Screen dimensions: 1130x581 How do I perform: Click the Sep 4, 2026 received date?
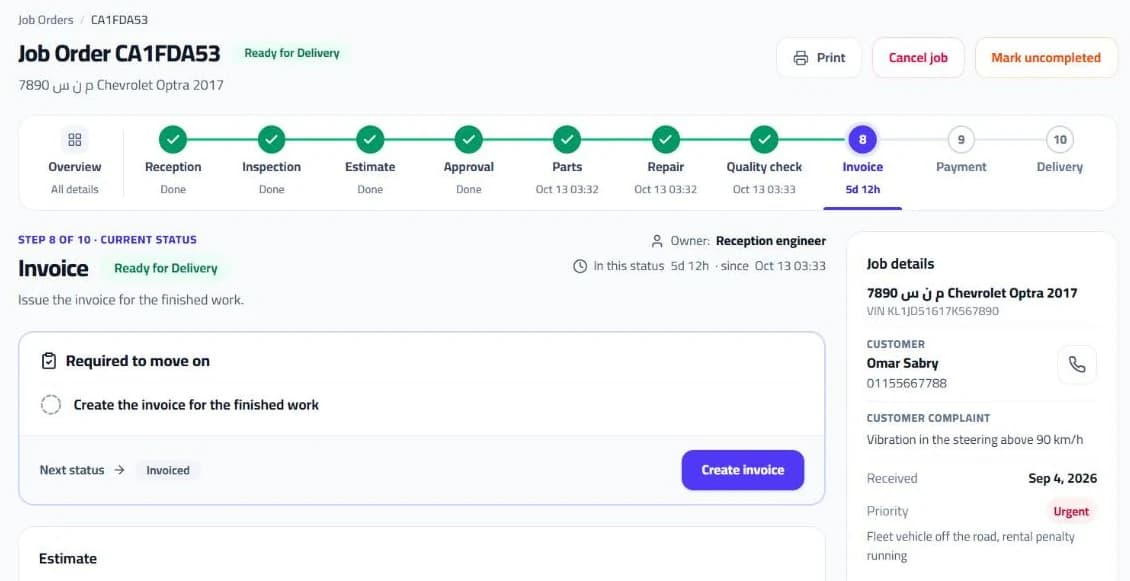point(1062,479)
